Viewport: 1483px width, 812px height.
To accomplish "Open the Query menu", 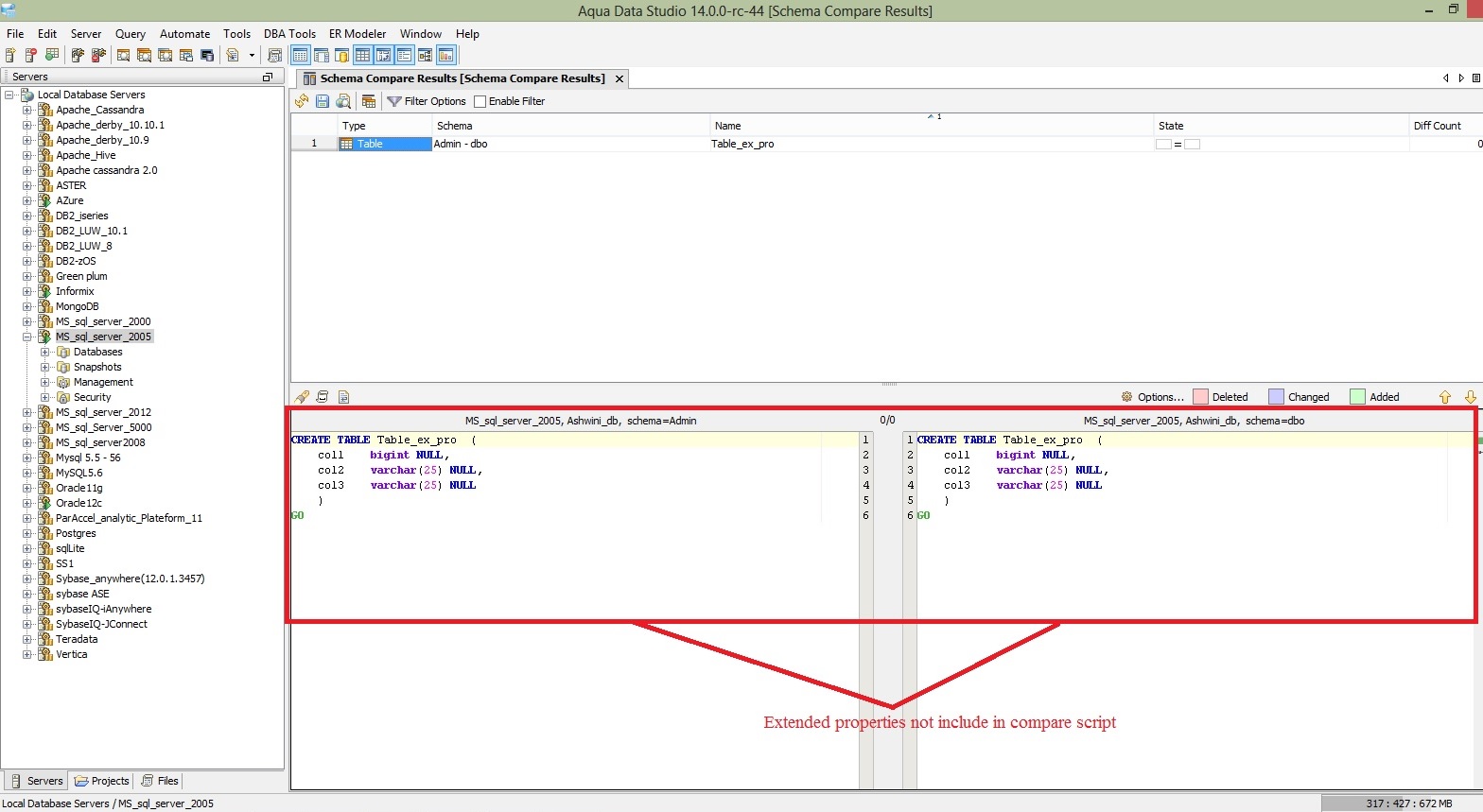I will tap(131, 33).
